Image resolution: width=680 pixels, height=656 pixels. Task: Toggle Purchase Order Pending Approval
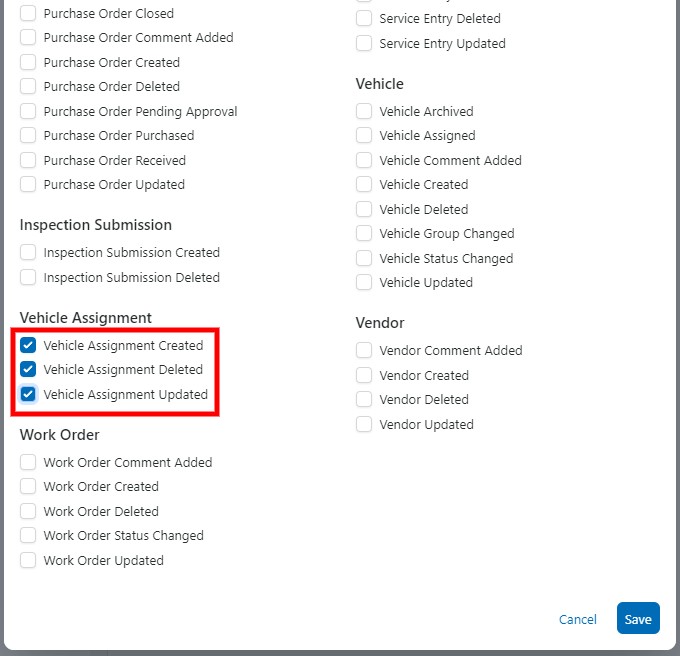tap(28, 111)
